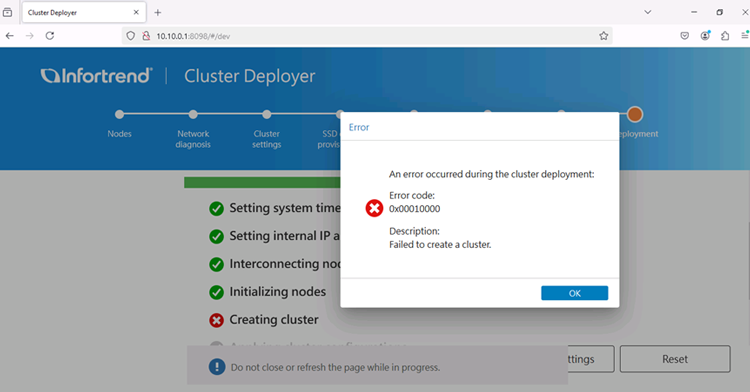Viewport: 750px width, 392px height.
Task: Click the green check beside Setting internal IP
Action: tap(216, 237)
